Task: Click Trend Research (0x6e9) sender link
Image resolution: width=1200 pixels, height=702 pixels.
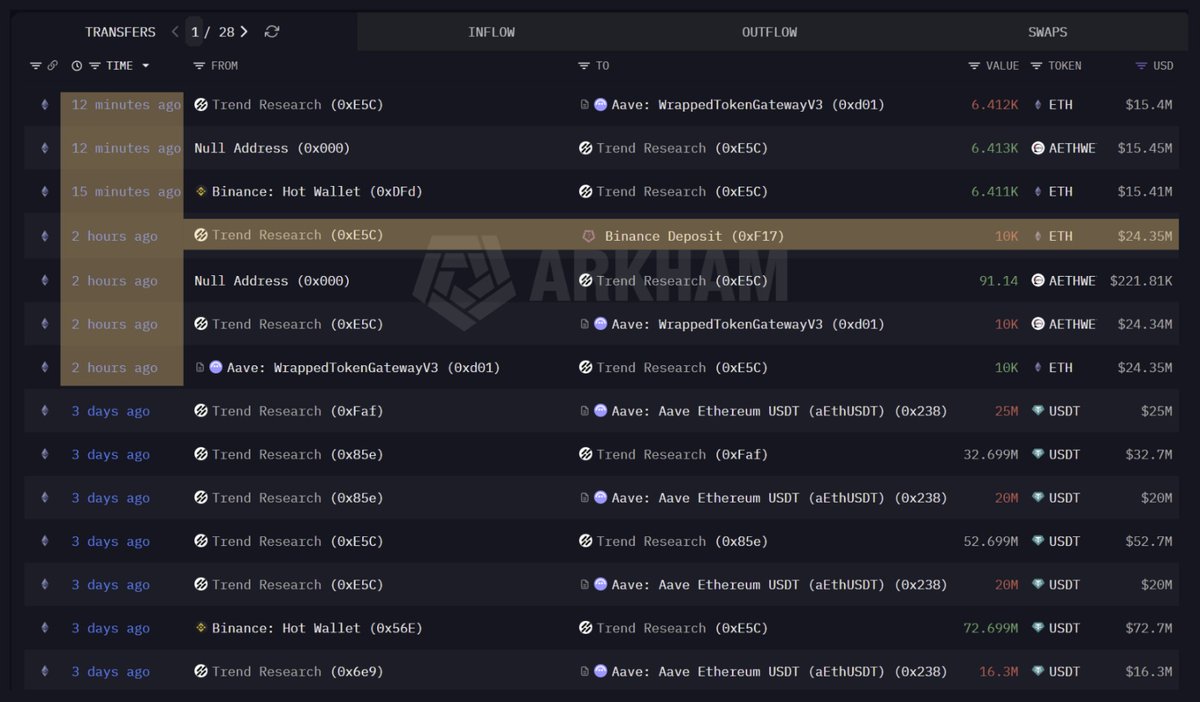Action: point(297,672)
